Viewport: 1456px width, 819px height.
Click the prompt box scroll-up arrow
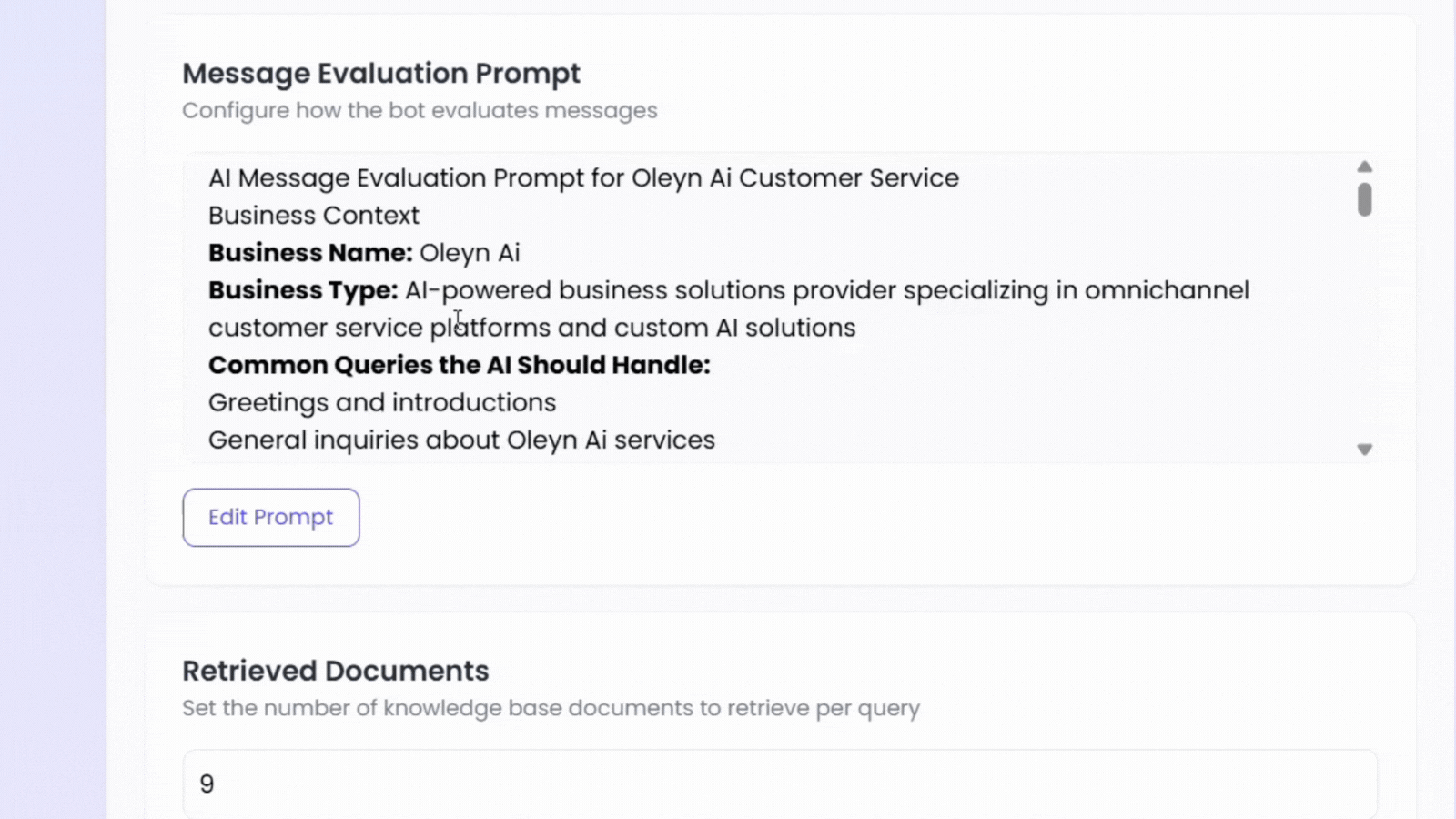pos(1364,167)
